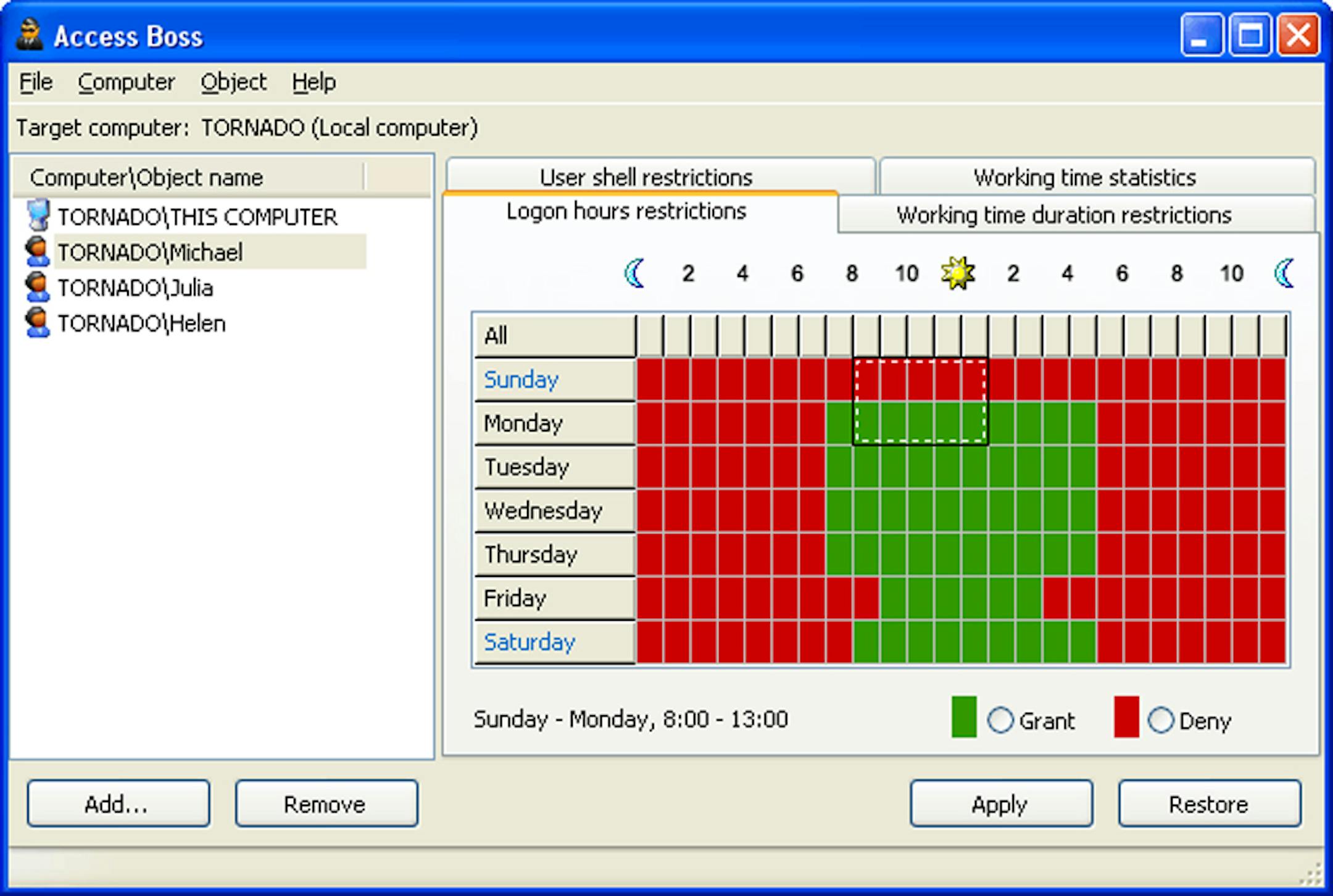Image resolution: width=1333 pixels, height=896 pixels.
Task: Open the File menu
Action: coord(36,82)
